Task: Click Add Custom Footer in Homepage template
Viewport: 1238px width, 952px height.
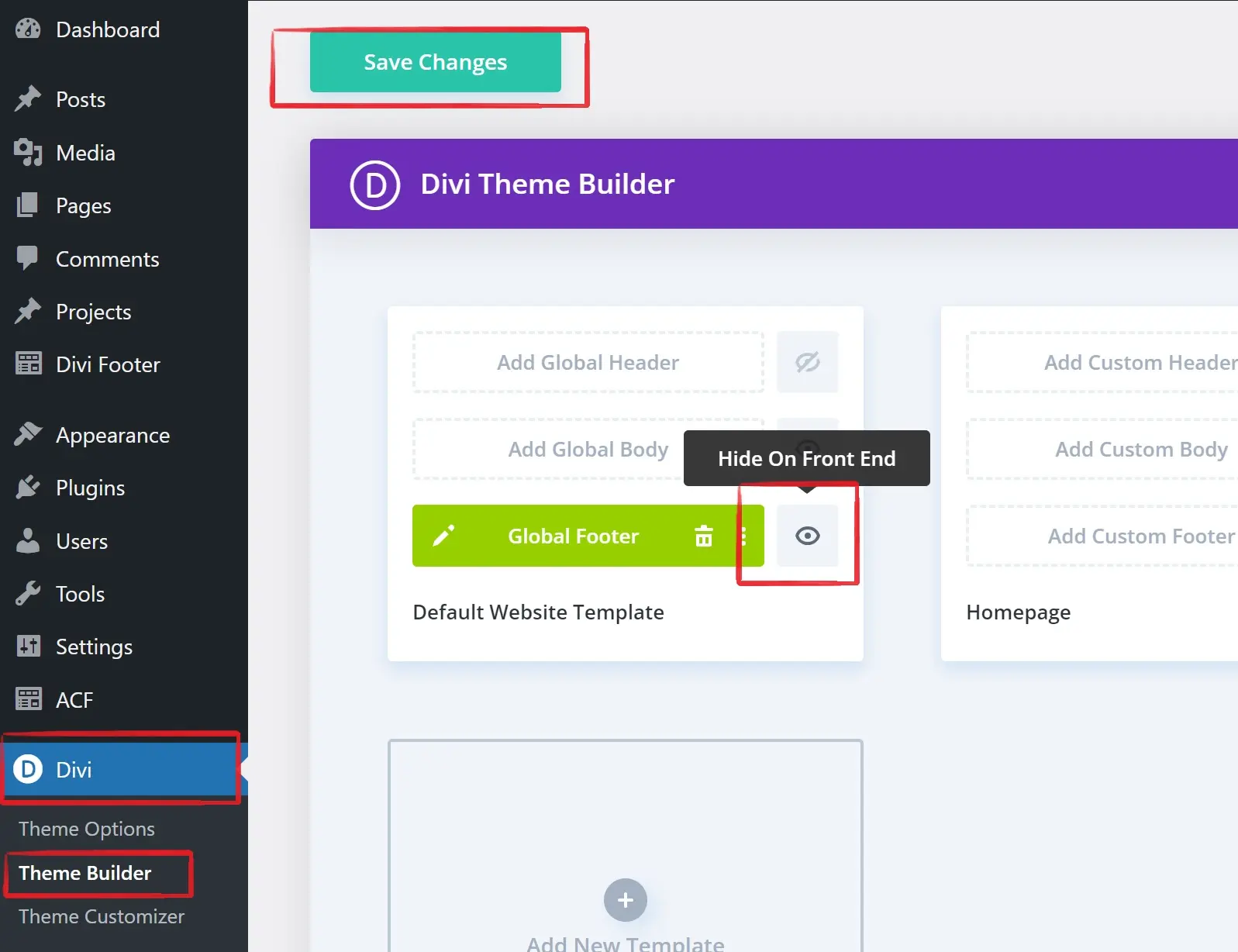Action: click(1102, 536)
